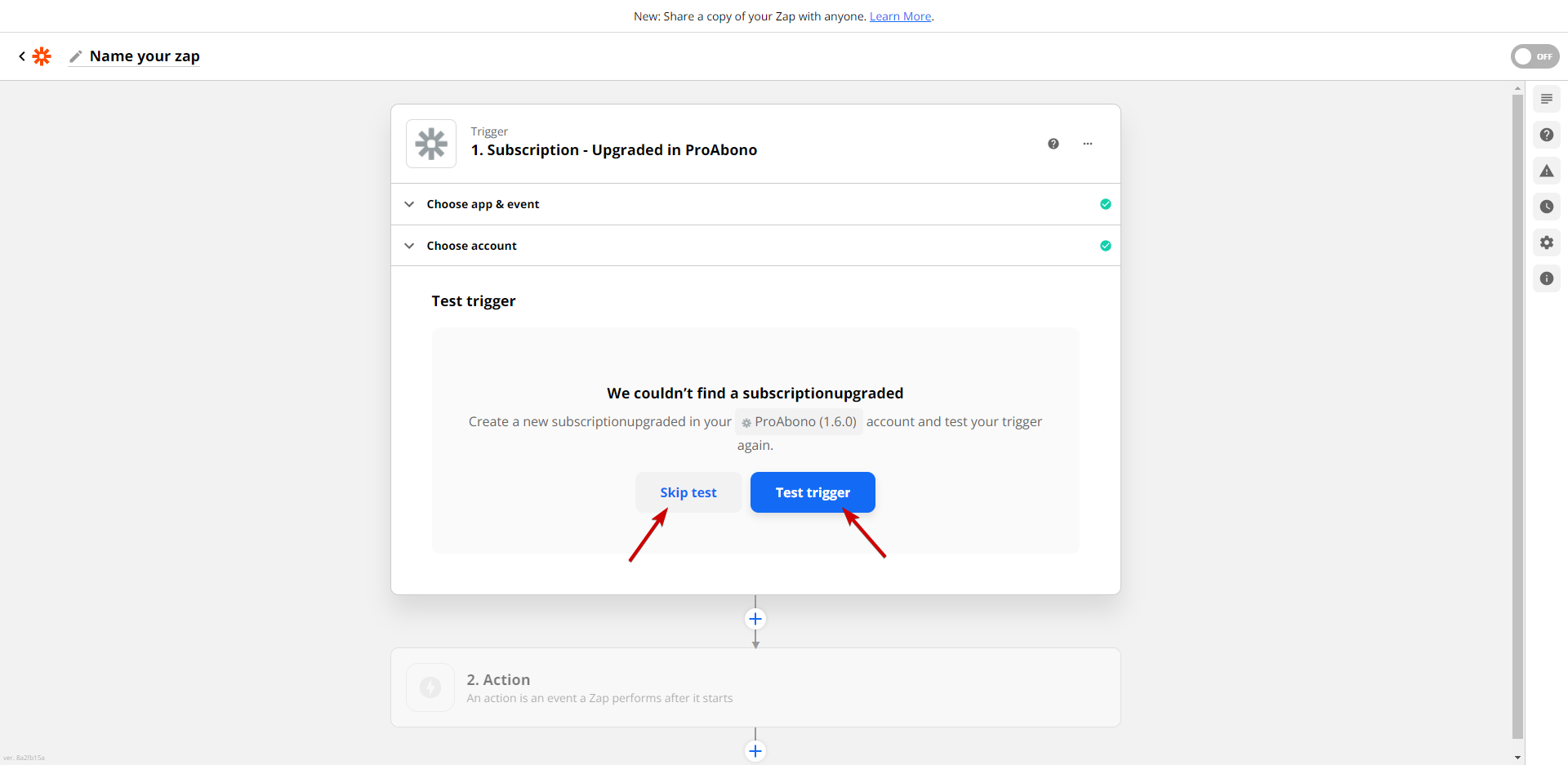Click the vertical scrollbar thumb
1568x765 pixels.
click(1517, 416)
